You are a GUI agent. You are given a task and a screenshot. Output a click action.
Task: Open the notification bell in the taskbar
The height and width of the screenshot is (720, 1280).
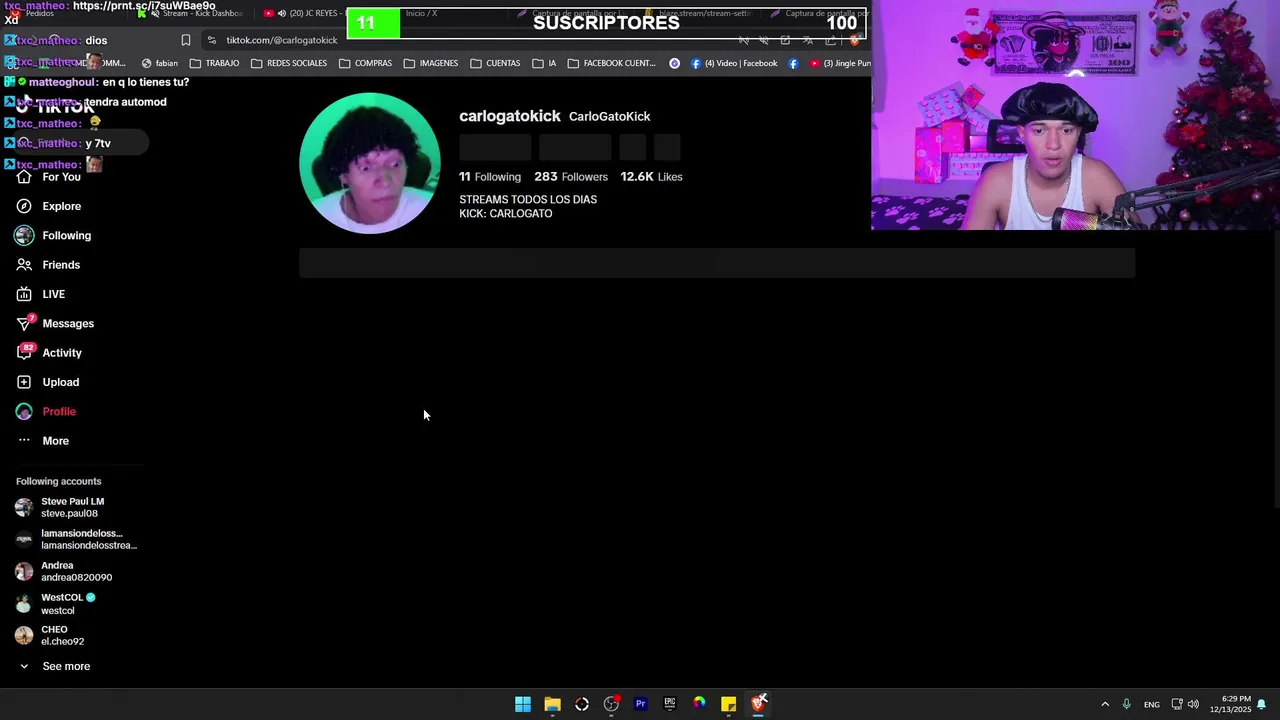click(1262, 704)
